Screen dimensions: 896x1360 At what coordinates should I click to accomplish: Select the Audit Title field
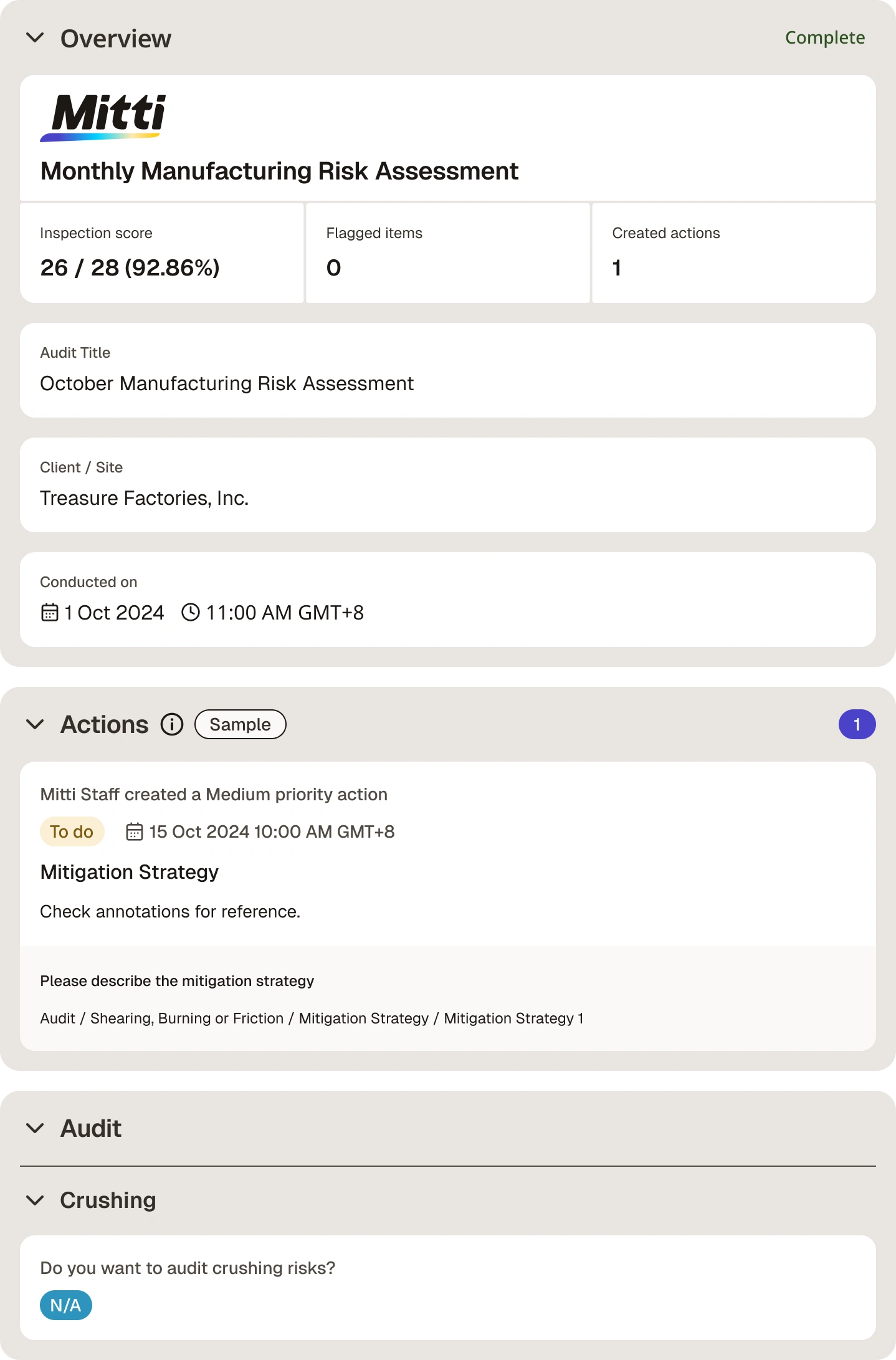coord(448,370)
